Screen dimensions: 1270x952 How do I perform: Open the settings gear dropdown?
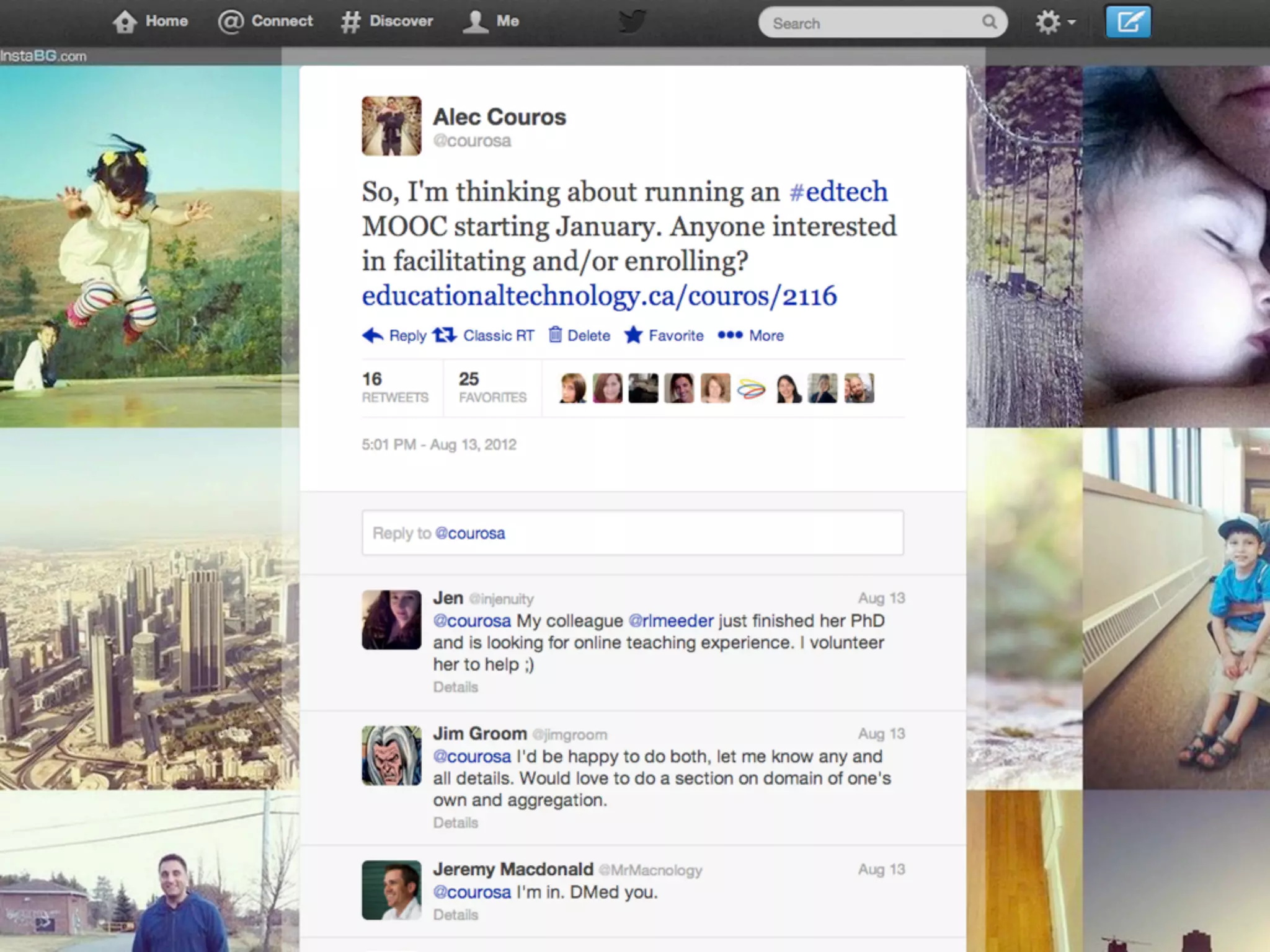click(1054, 22)
